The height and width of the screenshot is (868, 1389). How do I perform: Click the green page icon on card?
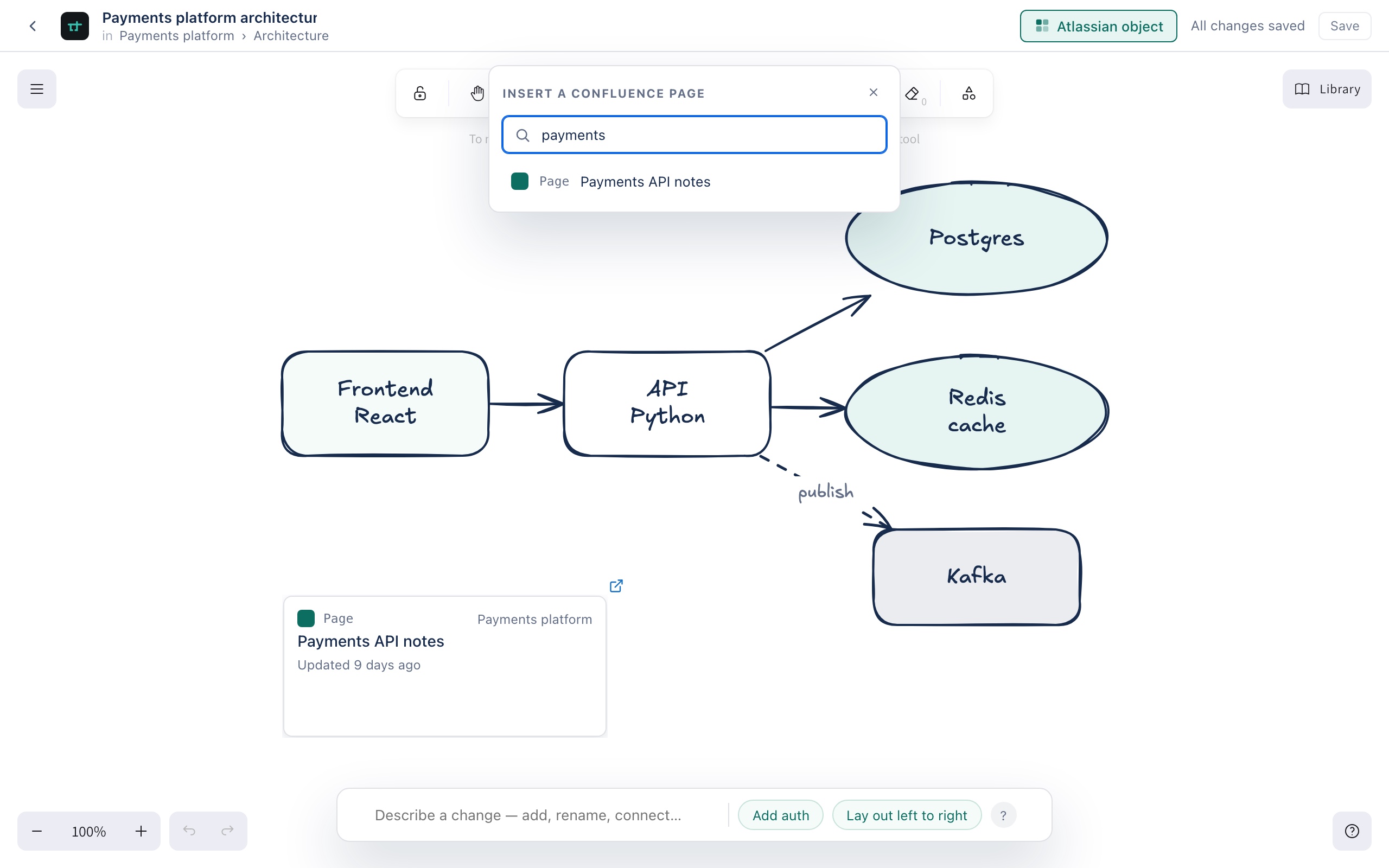(x=306, y=618)
